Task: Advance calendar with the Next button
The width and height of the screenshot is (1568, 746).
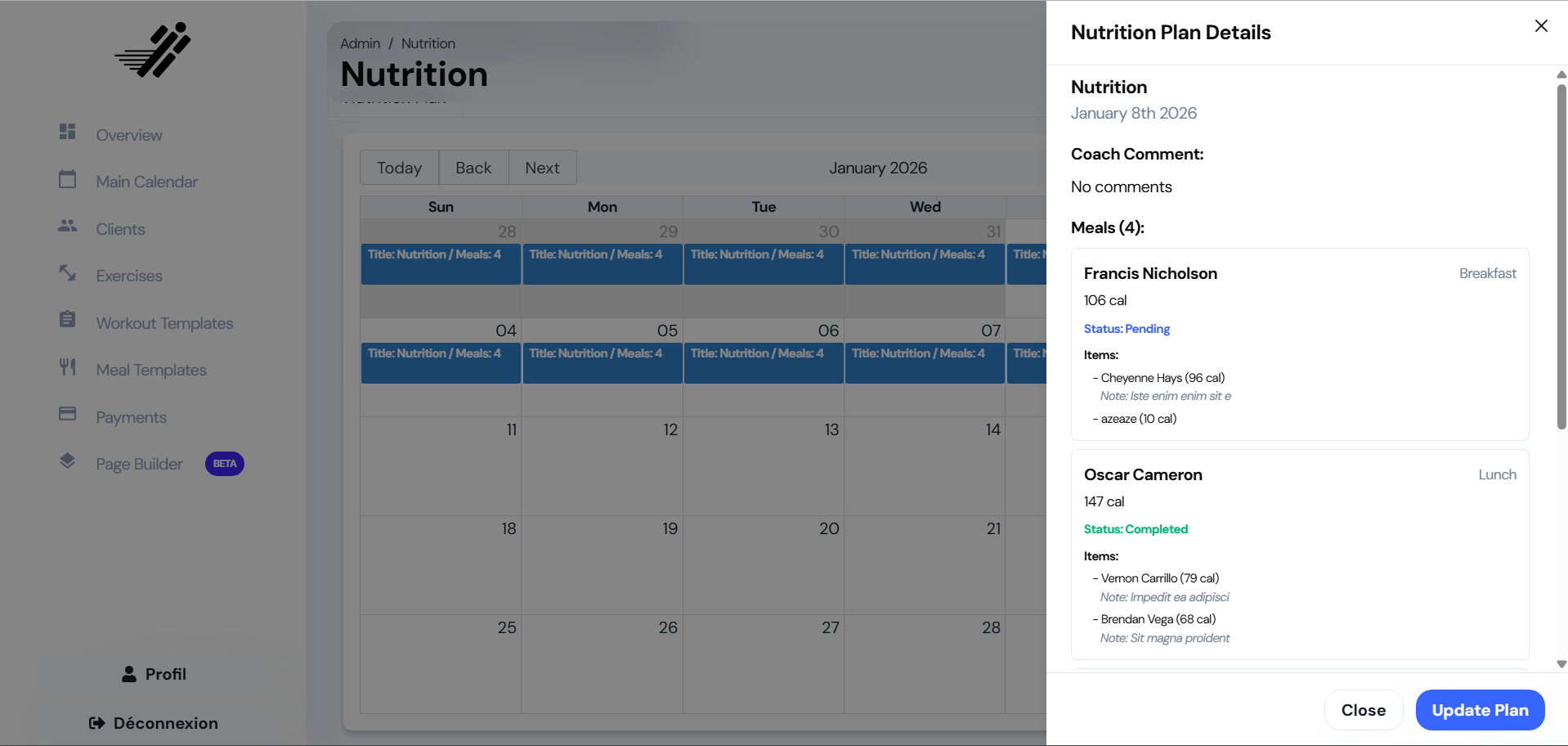Action: (x=542, y=168)
